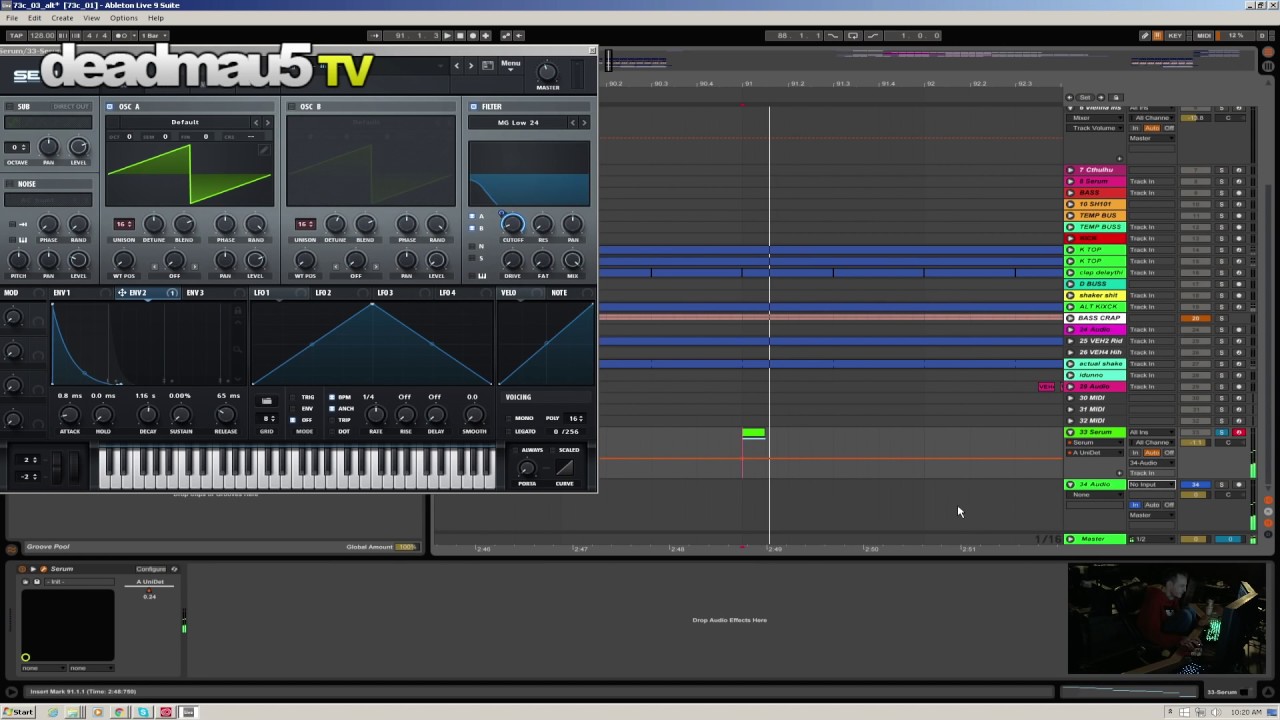Select next OSC A wavetable
Viewport: 1280px width, 720px height.
pos(267,123)
